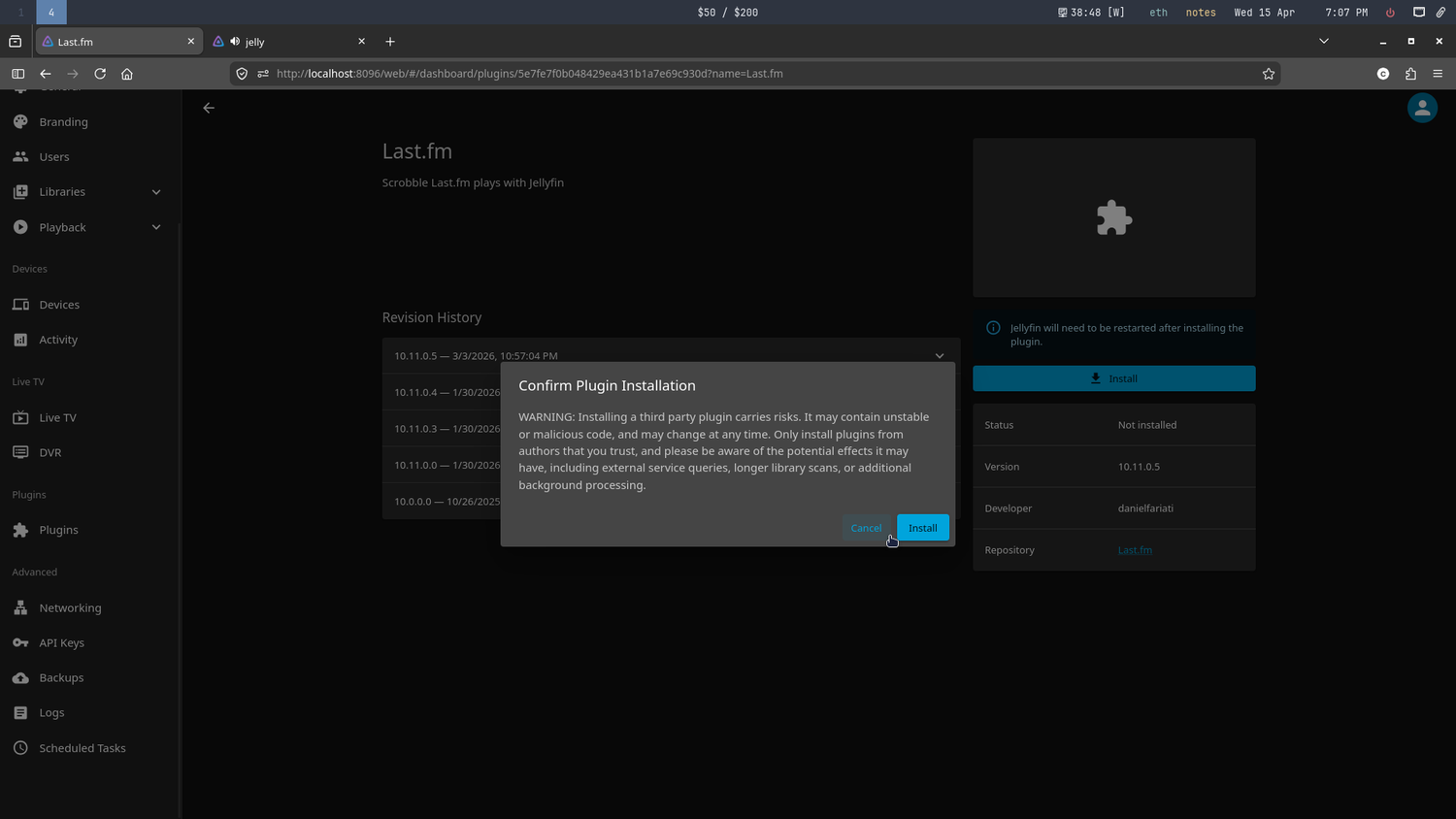The width and height of the screenshot is (1456, 819).
Task: Open the Last.fm repository link
Action: [x=1135, y=550]
